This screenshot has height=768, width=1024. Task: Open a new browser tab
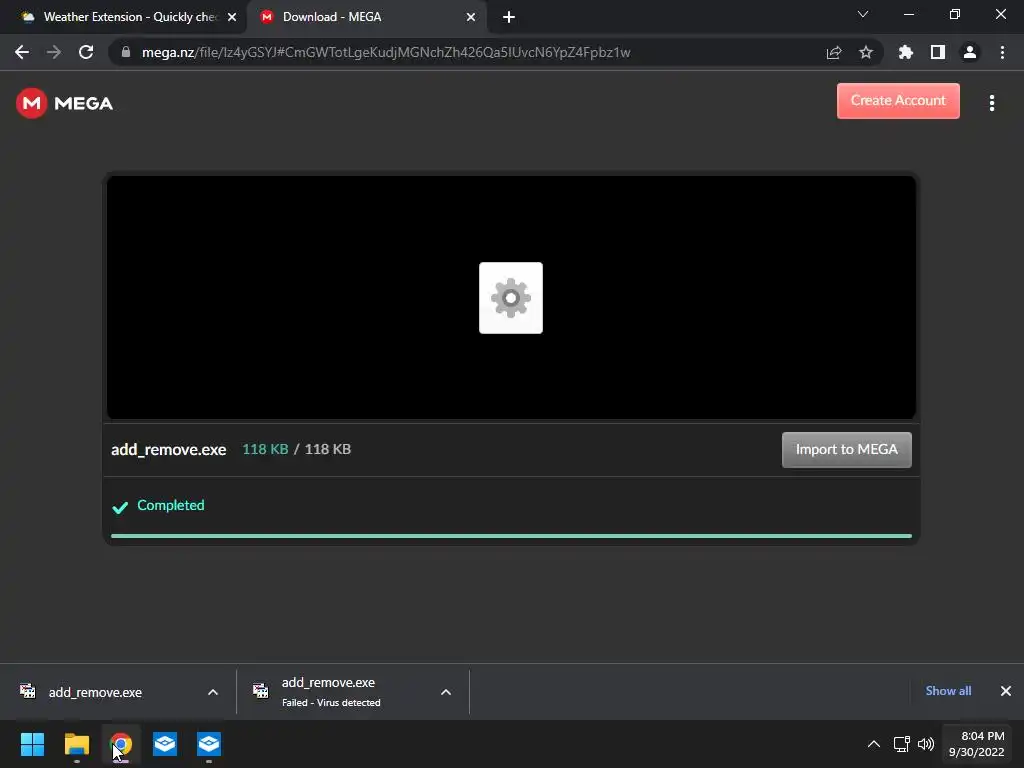pos(509,17)
